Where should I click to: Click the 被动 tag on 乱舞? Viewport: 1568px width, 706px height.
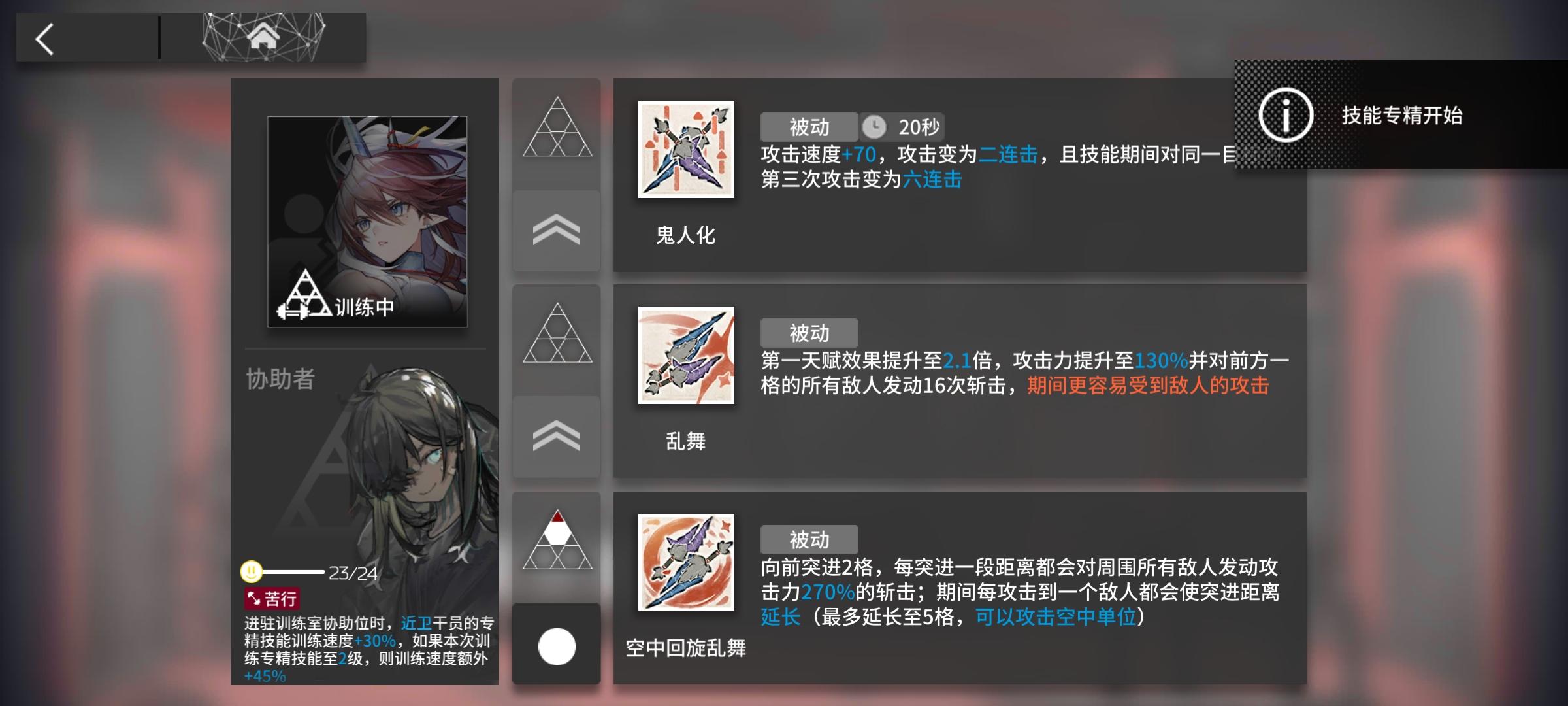(809, 333)
